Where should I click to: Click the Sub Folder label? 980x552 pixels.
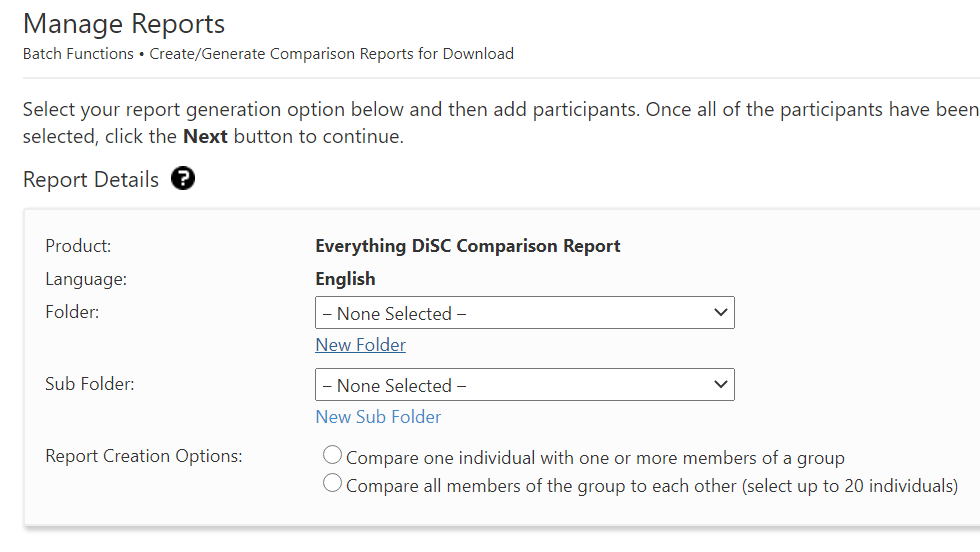pos(90,384)
